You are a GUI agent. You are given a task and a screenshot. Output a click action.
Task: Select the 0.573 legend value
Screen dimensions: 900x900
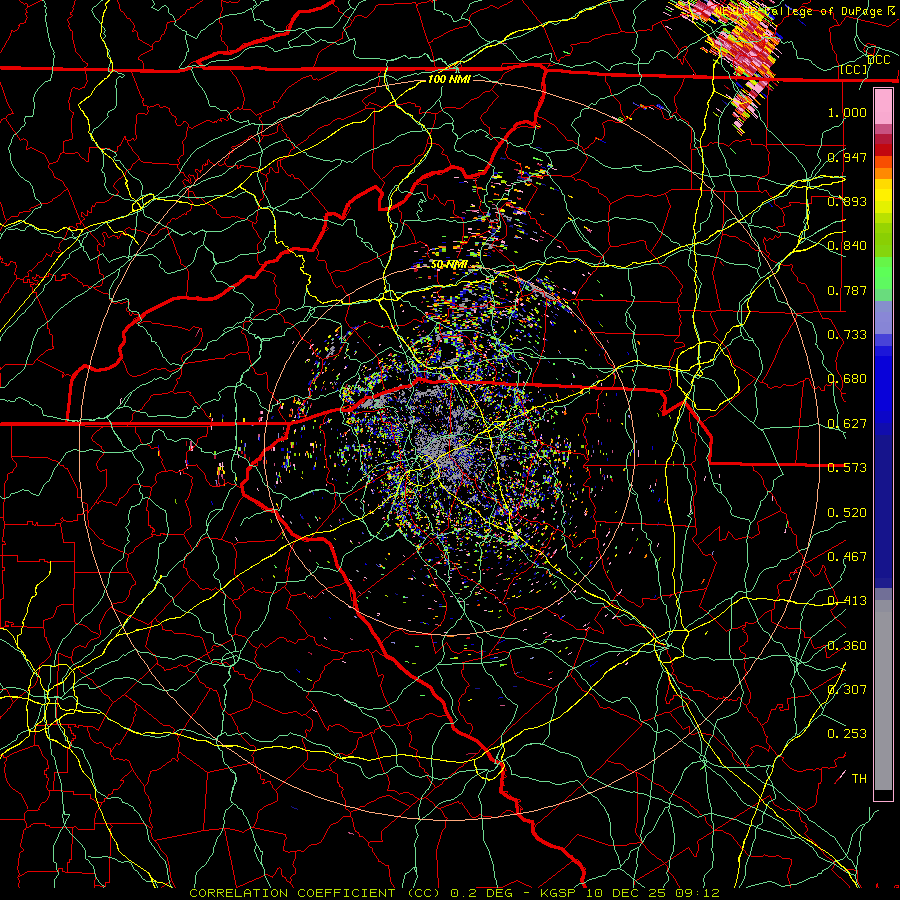point(847,468)
